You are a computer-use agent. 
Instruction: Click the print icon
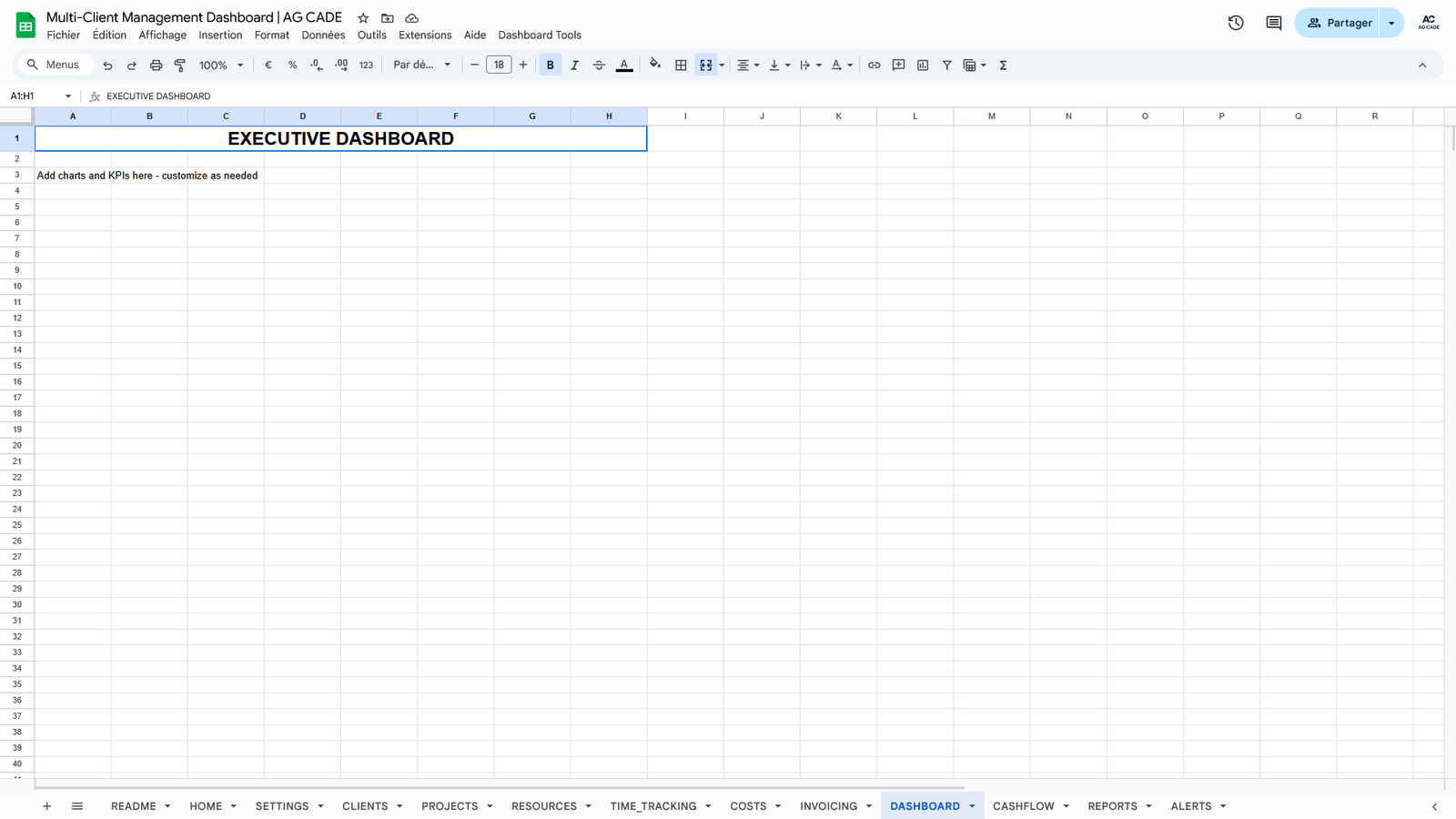click(156, 66)
